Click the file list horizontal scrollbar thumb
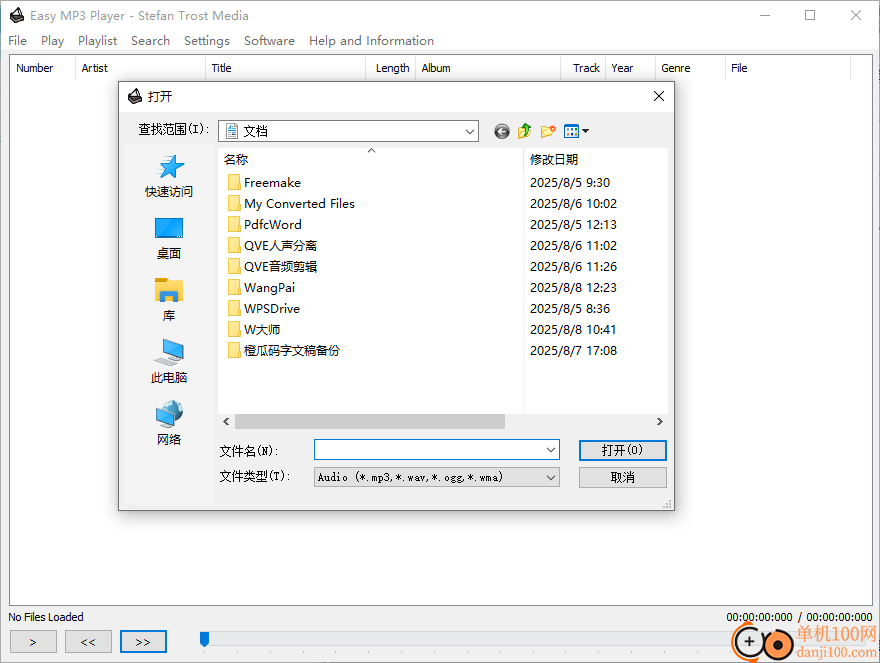Viewport: 880px width, 663px height. tap(370, 422)
